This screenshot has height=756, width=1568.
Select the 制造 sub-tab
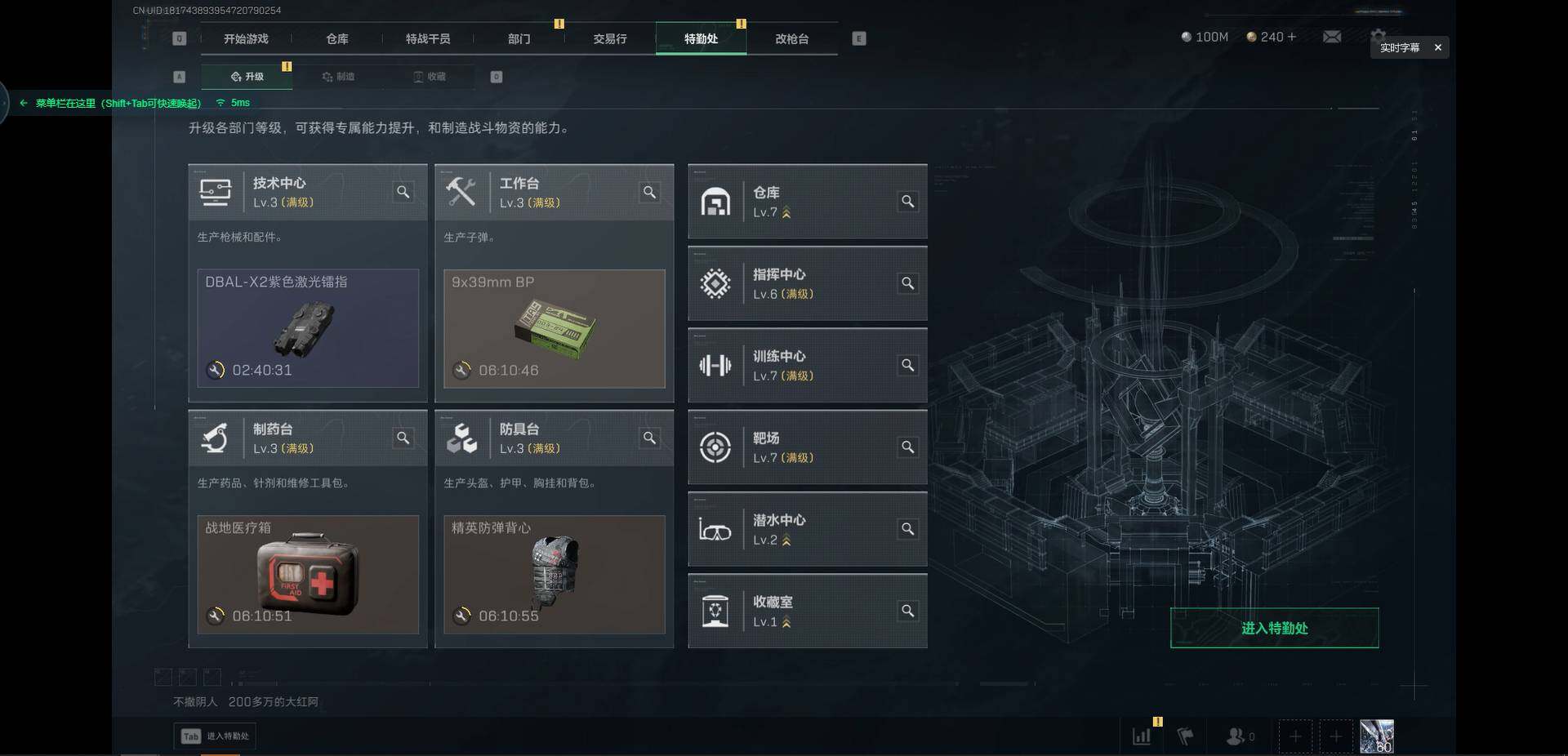point(338,77)
